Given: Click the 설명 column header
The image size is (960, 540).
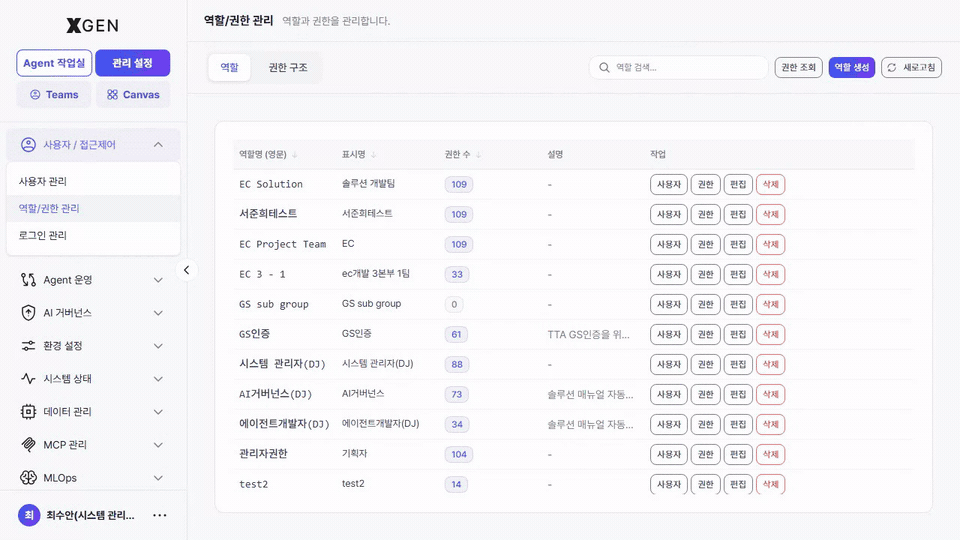Looking at the screenshot, I should [555, 154].
